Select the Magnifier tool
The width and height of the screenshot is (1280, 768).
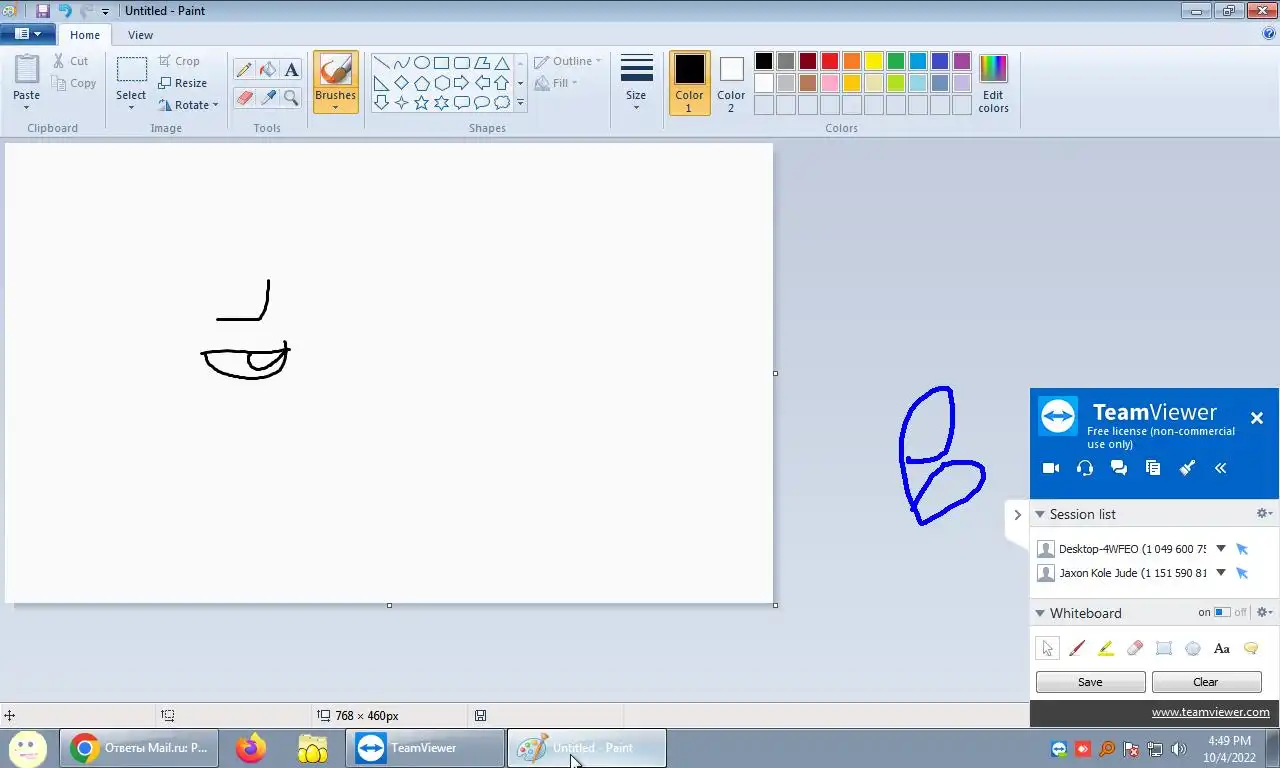pos(291,97)
